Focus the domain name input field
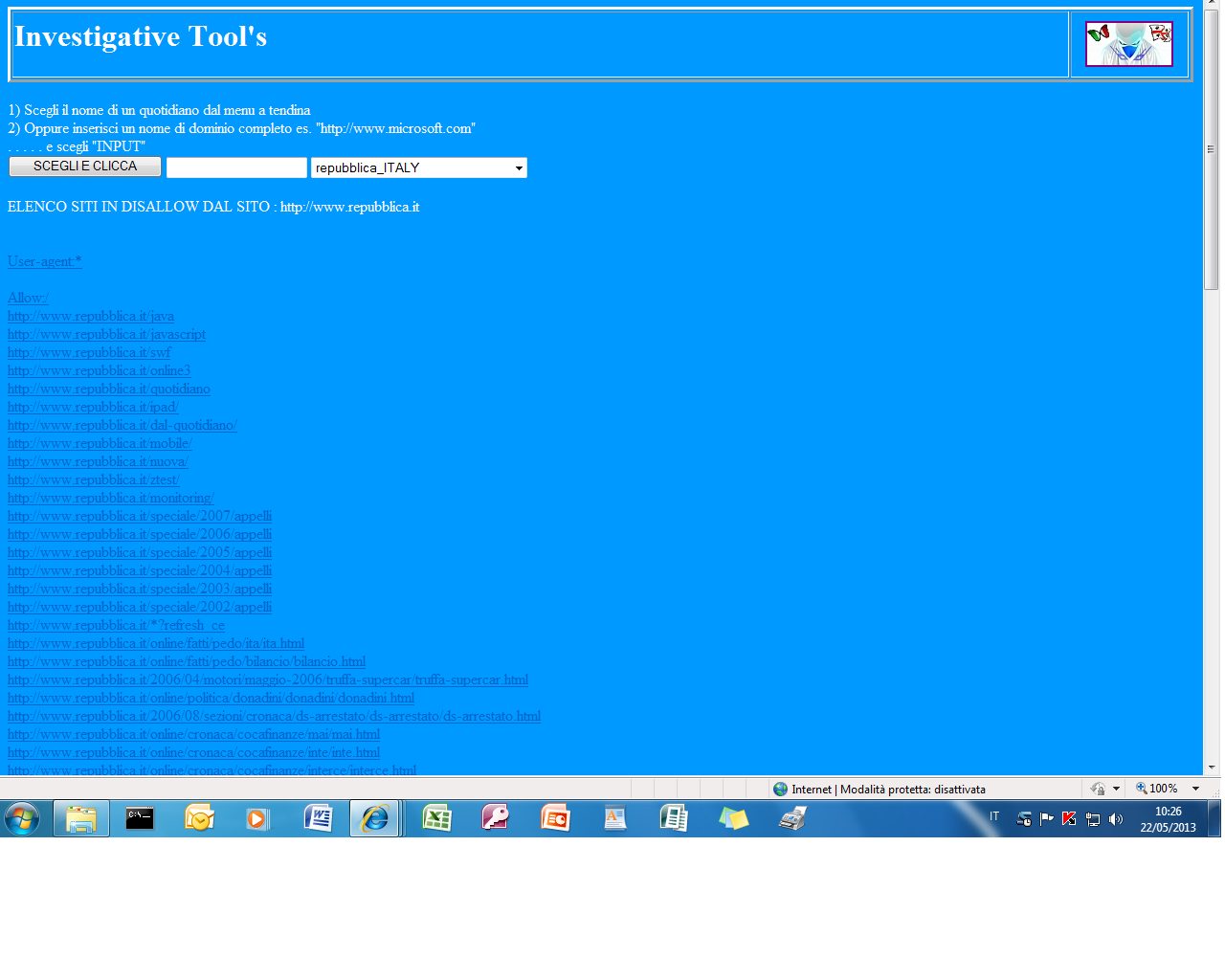Viewport: 1225px width, 980px height. 236,167
